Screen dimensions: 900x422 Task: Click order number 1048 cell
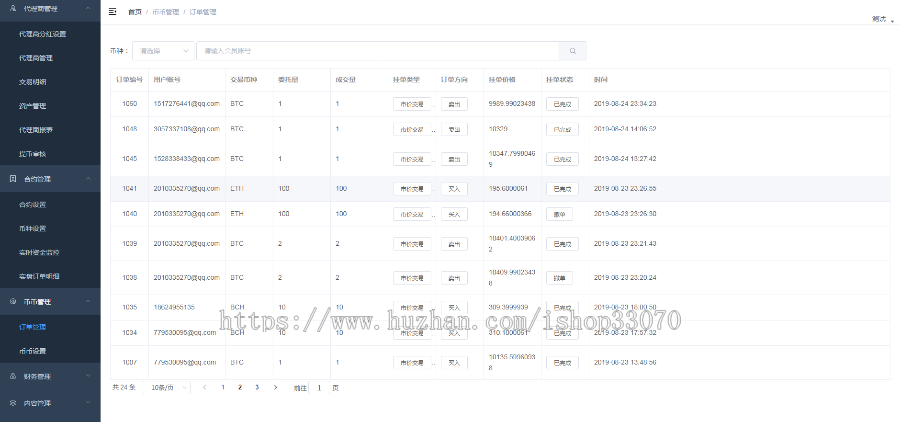tap(129, 129)
